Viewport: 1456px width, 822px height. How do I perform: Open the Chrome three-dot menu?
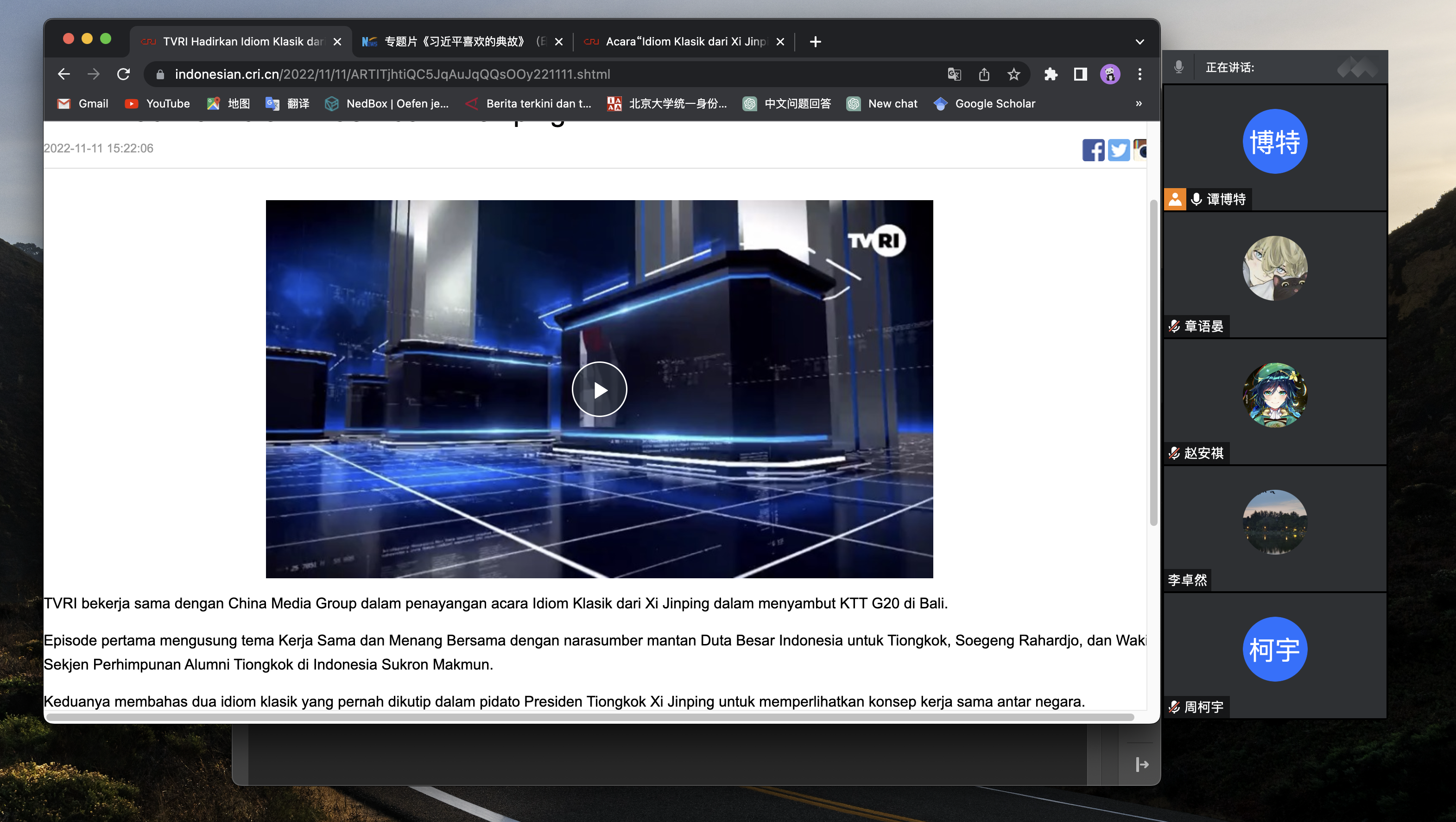click(1139, 74)
